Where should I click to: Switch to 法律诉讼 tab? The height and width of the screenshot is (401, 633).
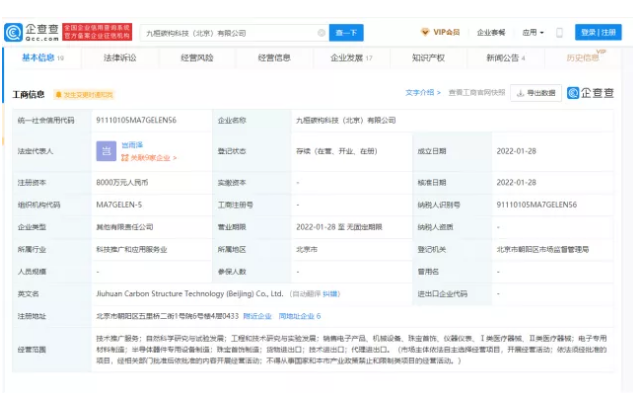[x=120, y=58]
